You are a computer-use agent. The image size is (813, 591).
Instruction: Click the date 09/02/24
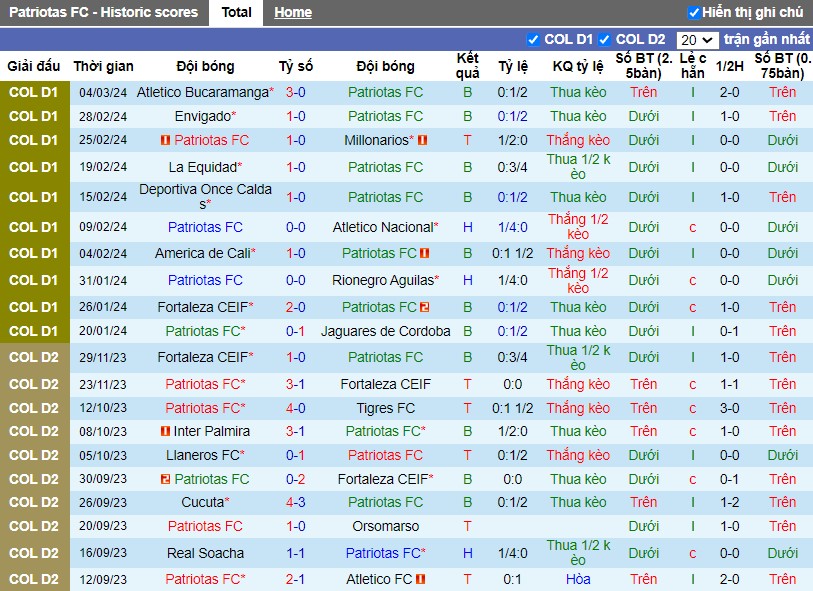click(x=103, y=227)
